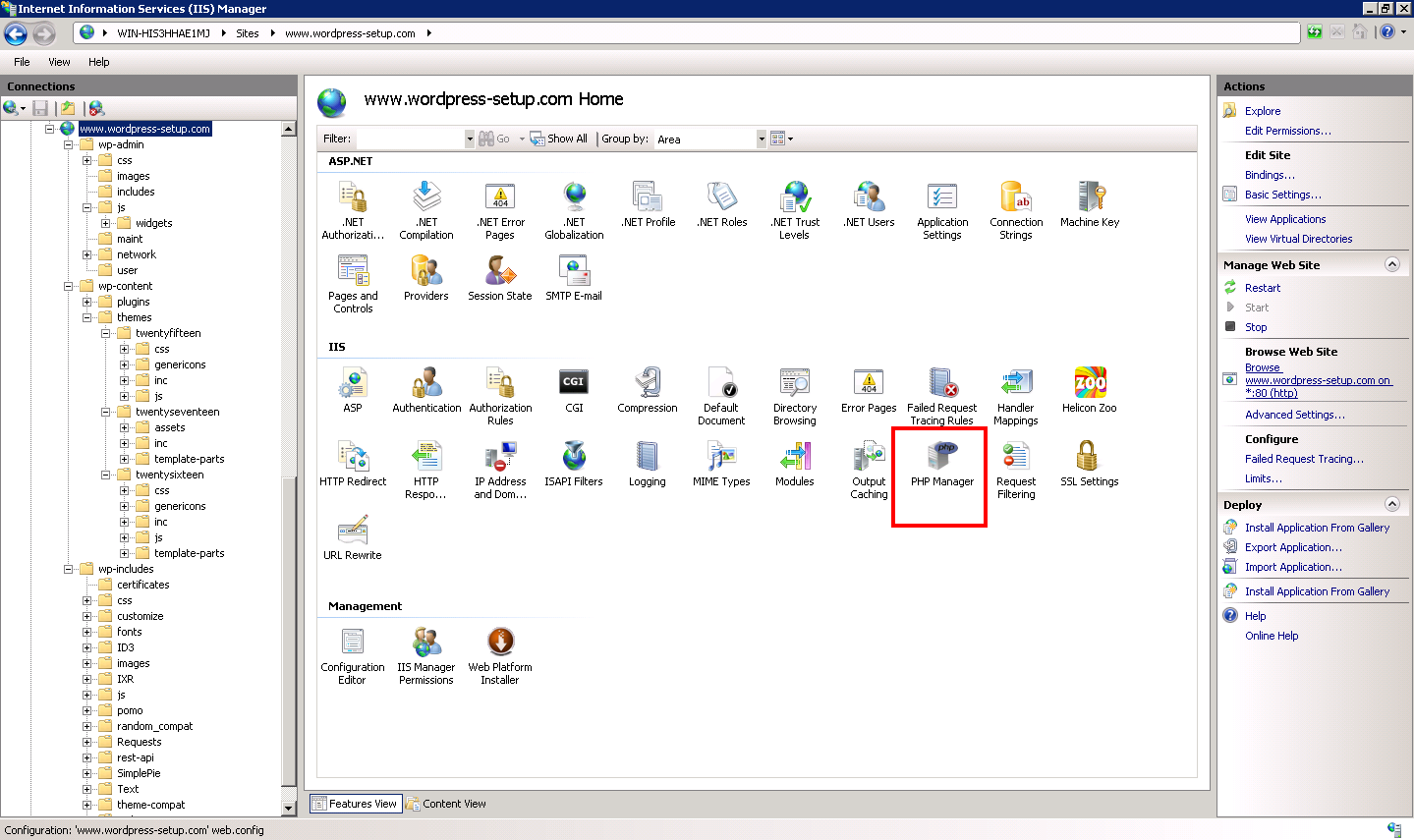Image resolution: width=1414 pixels, height=840 pixels.
Task: Open Configuration Editor
Action: (353, 655)
